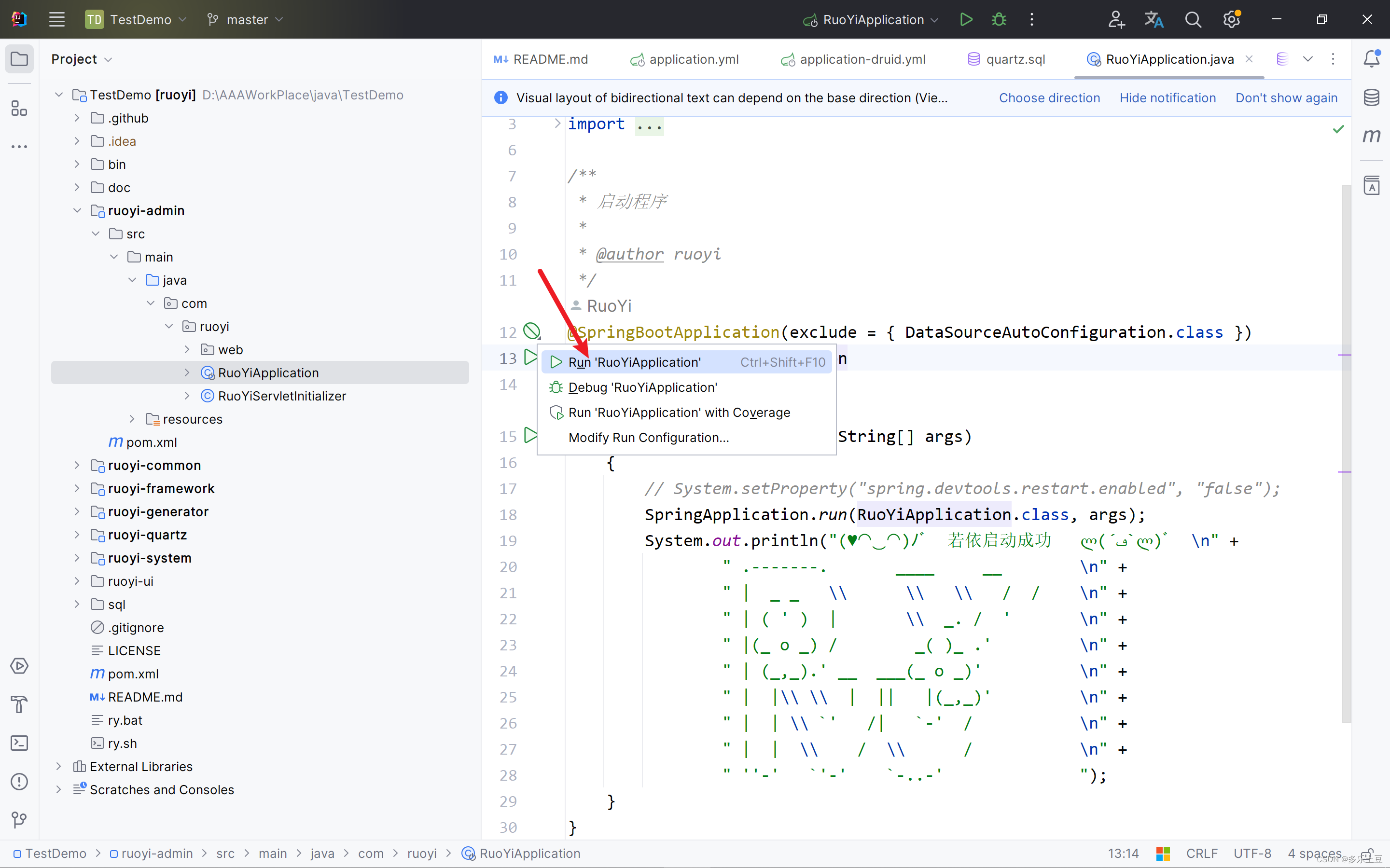Expand the ruoyi-common module folder
Viewport: 1390px width, 868px height.
77,465
